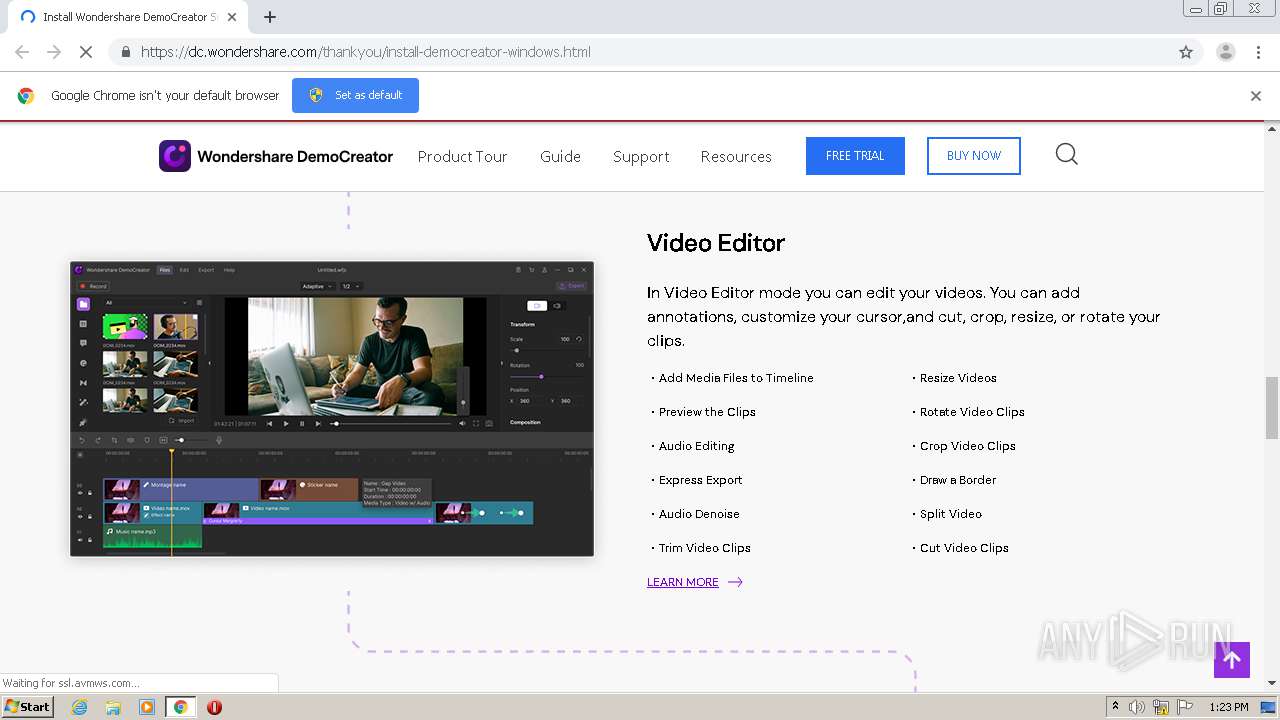
Task: Click the BUY NOW button
Action: coord(974,156)
